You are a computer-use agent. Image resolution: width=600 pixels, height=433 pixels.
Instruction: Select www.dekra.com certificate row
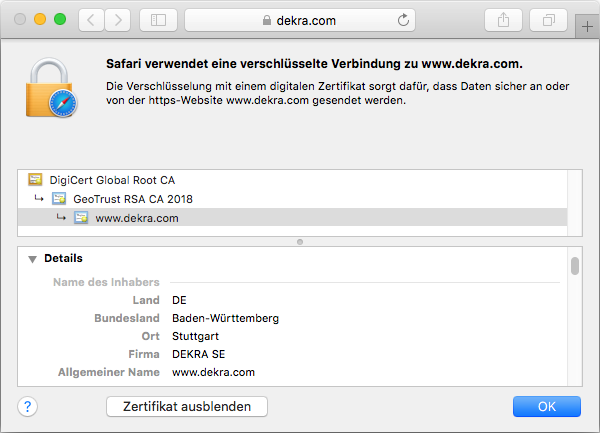(x=292, y=218)
